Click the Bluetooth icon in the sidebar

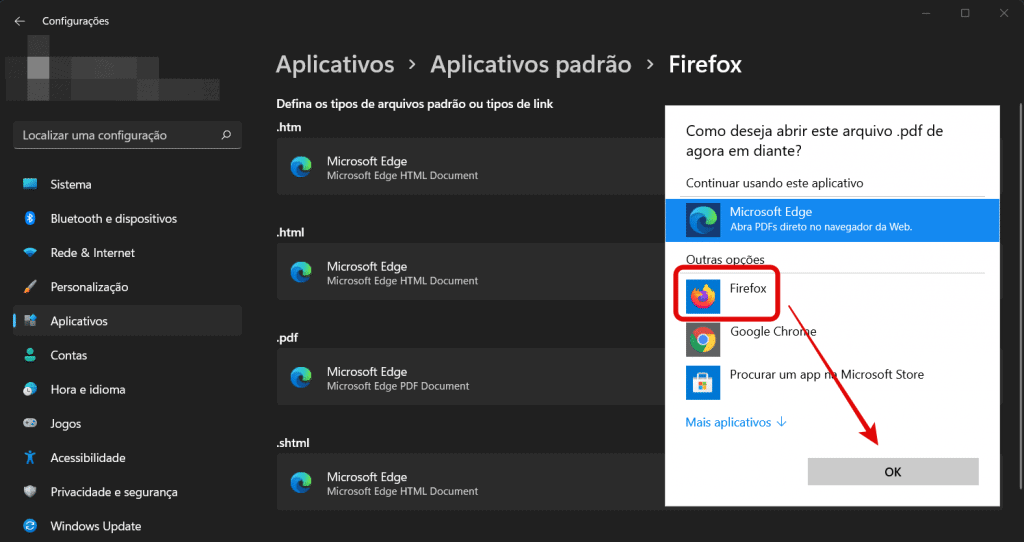(30, 218)
